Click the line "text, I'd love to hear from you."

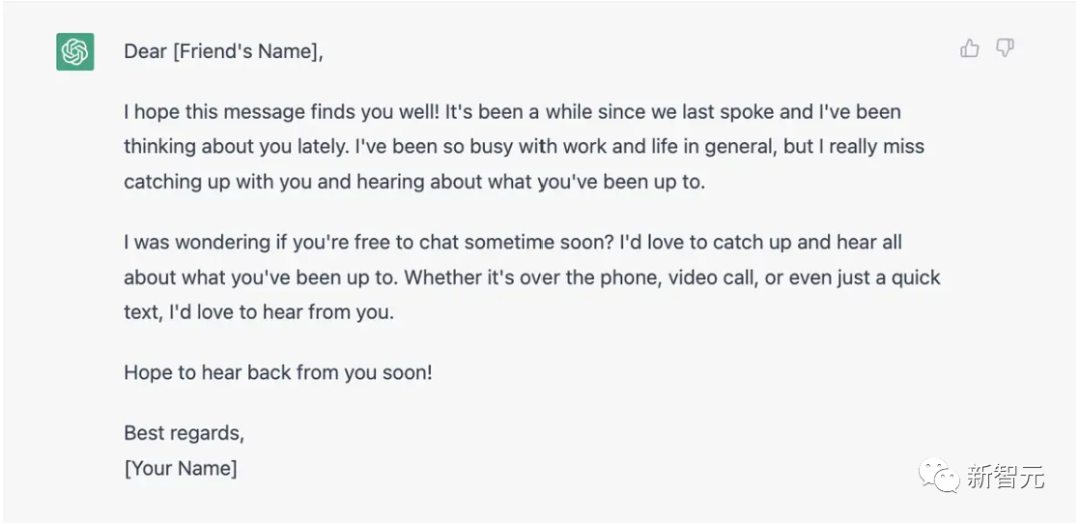click(x=259, y=312)
